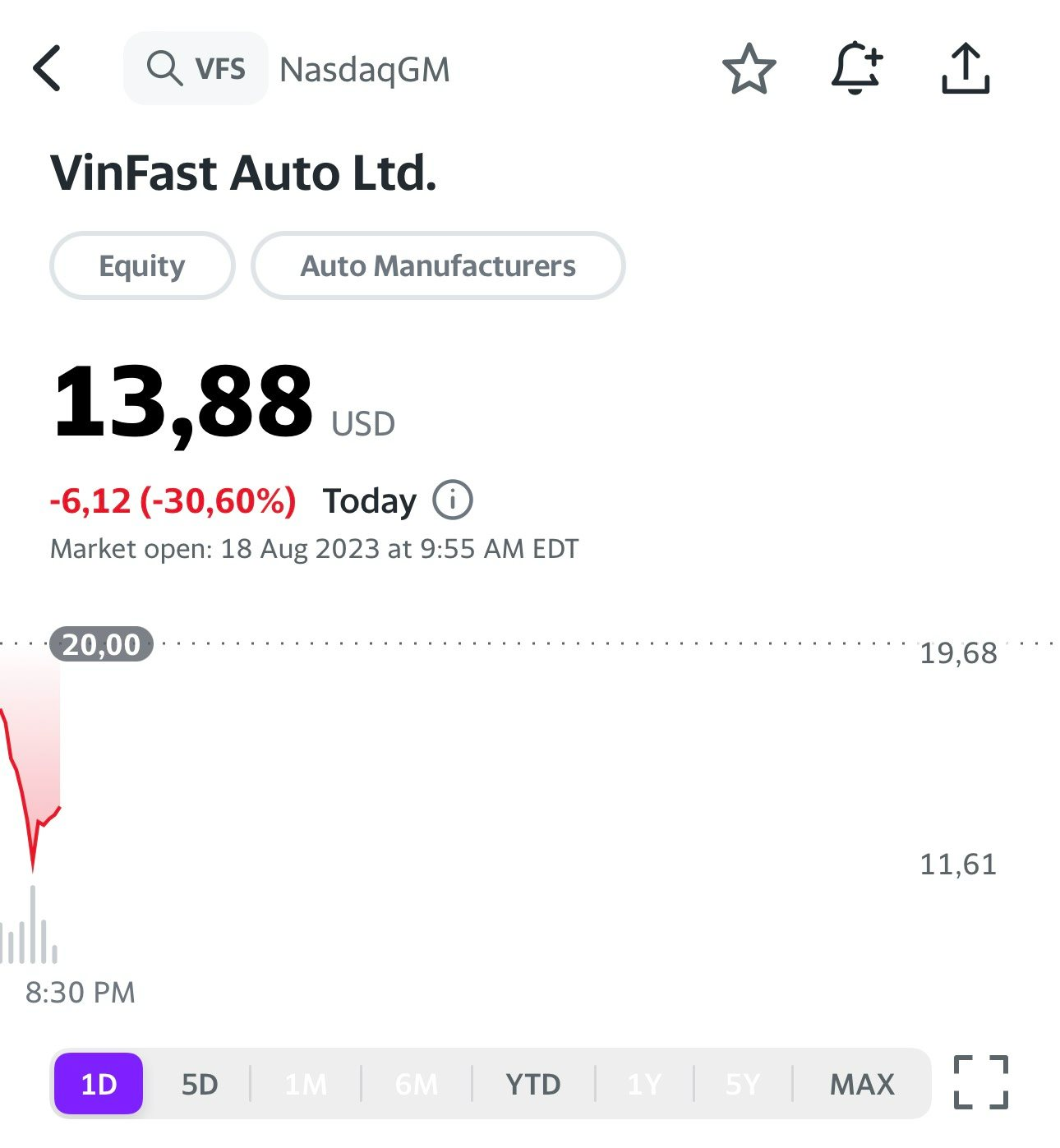Go back using the left arrow
The image size is (1060, 1148).
point(48,68)
